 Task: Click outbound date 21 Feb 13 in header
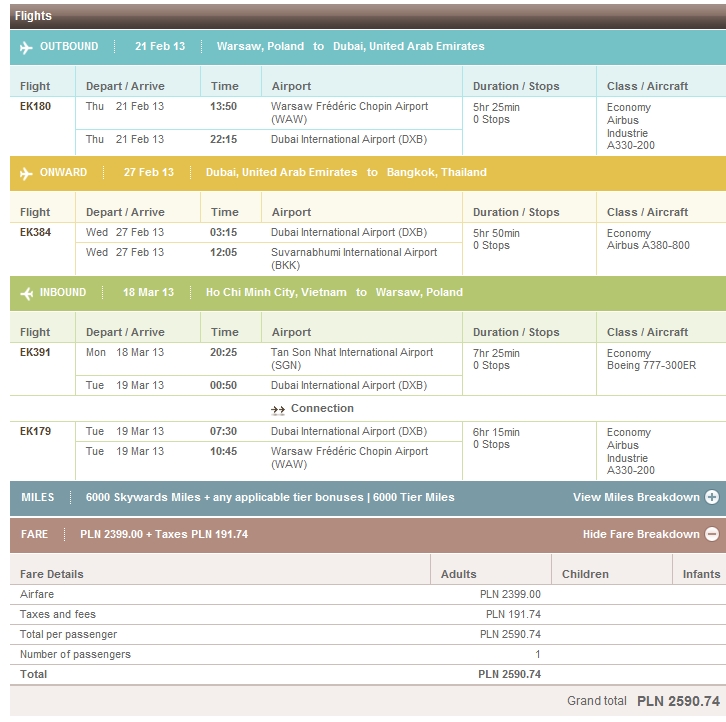click(x=160, y=46)
